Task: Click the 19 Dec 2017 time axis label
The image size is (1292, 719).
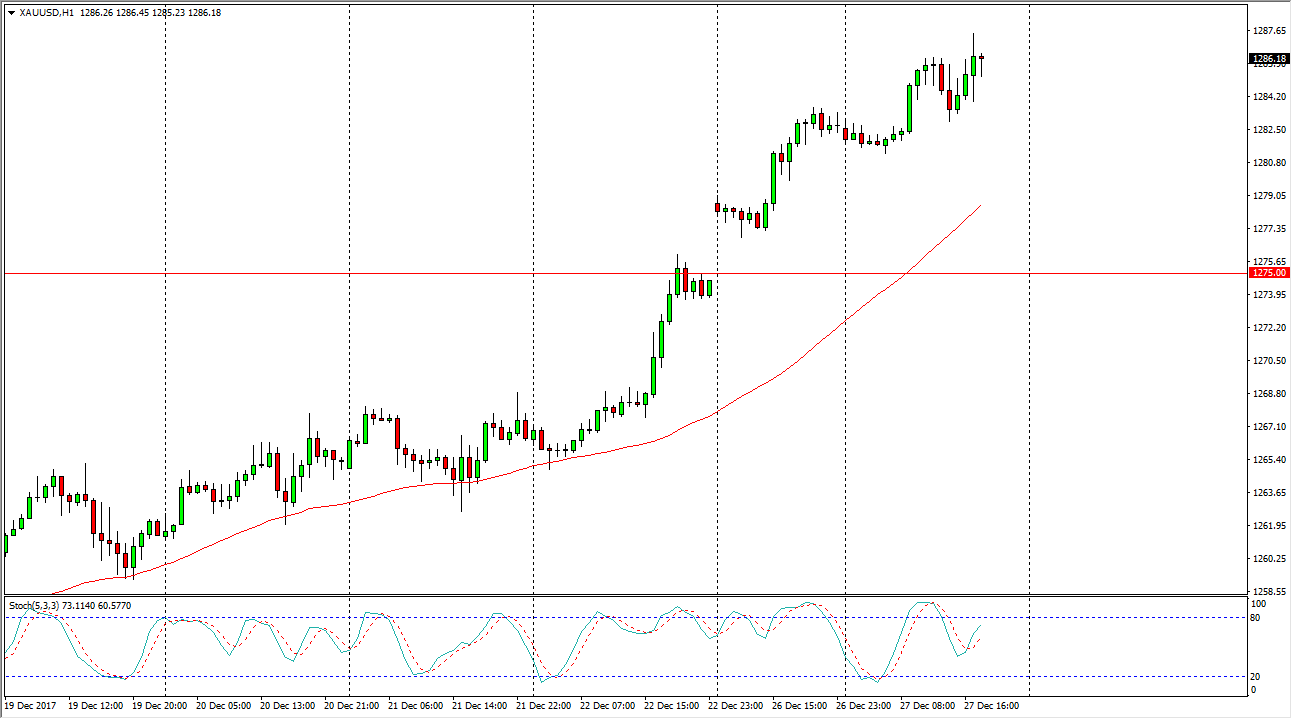Action: (29, 705)
